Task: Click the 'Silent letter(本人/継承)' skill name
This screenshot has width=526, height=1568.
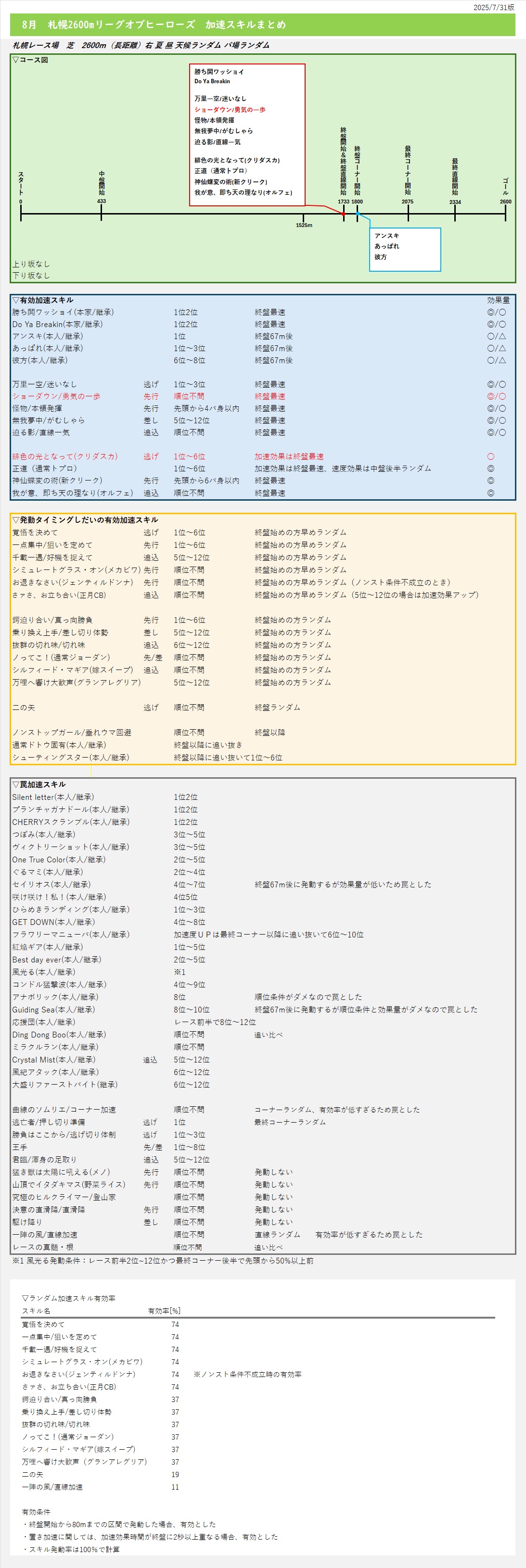Action: pyautogui.click(x=53, y=797)
